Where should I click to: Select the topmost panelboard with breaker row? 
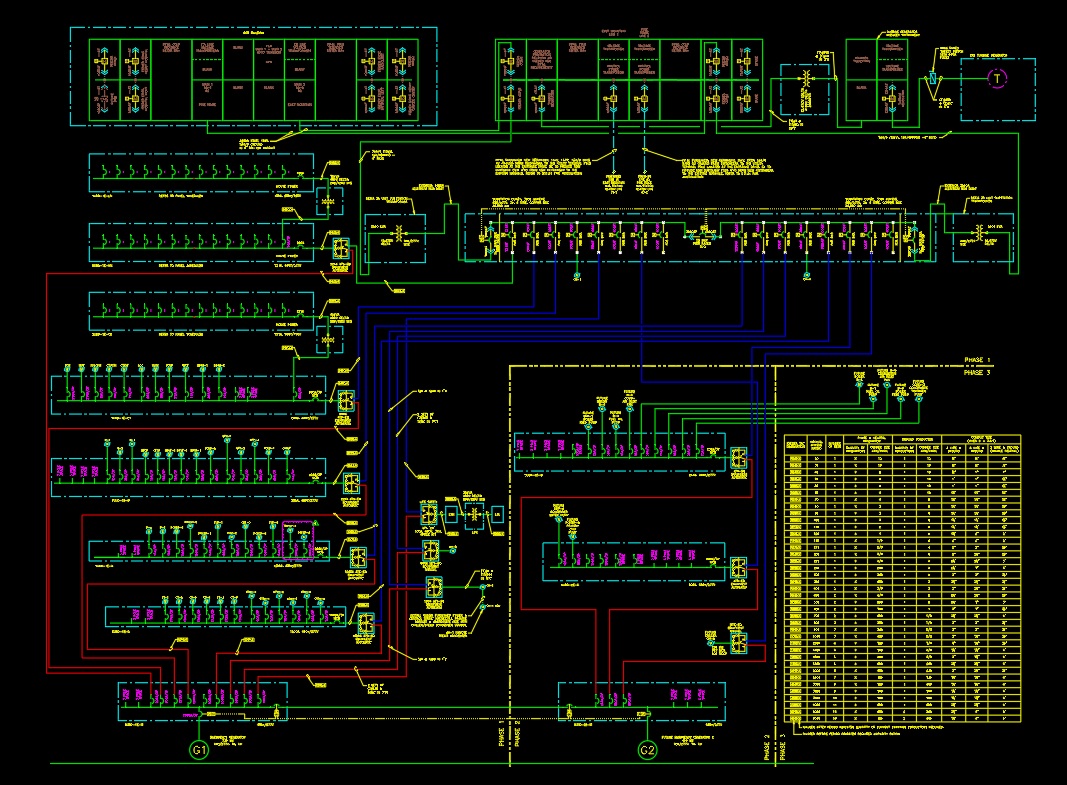201,173
